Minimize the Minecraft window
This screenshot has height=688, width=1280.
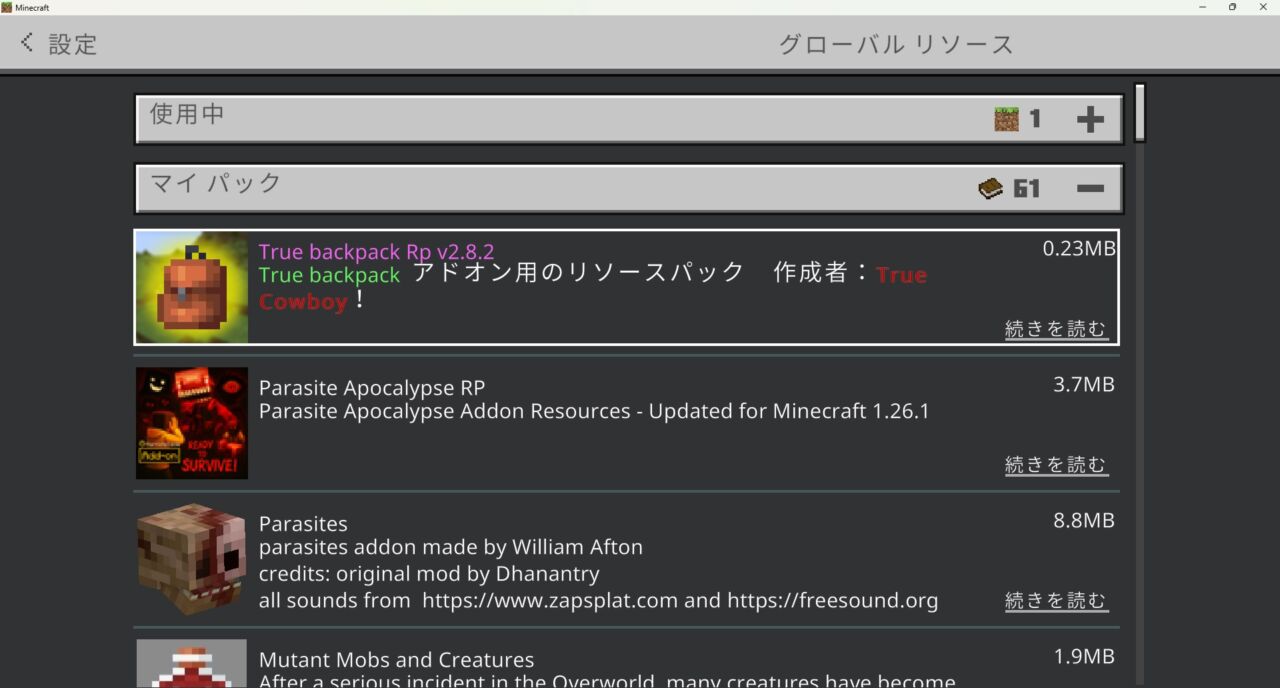(1201, 7)
